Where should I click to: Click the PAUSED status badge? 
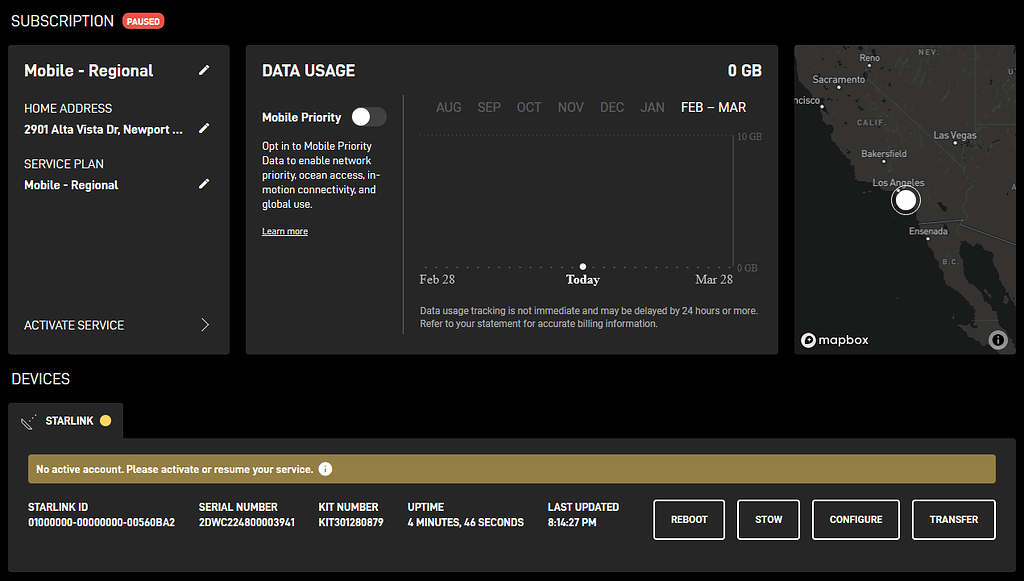click(143, 22)
